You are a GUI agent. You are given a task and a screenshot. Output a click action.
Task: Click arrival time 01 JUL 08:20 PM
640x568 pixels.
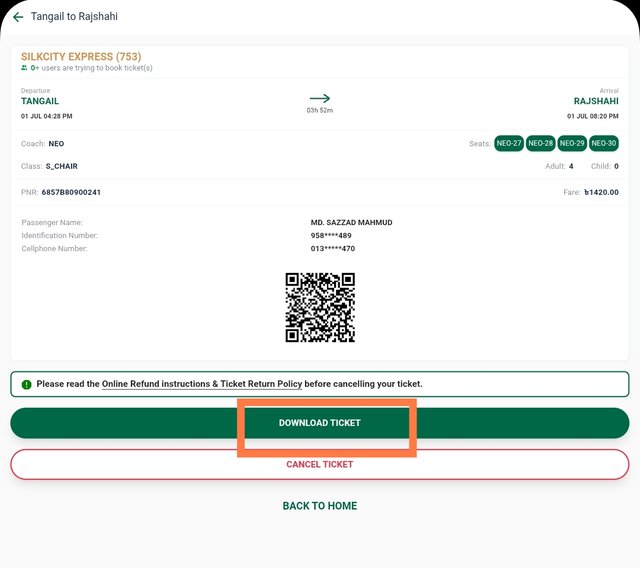tap(593, 116)
